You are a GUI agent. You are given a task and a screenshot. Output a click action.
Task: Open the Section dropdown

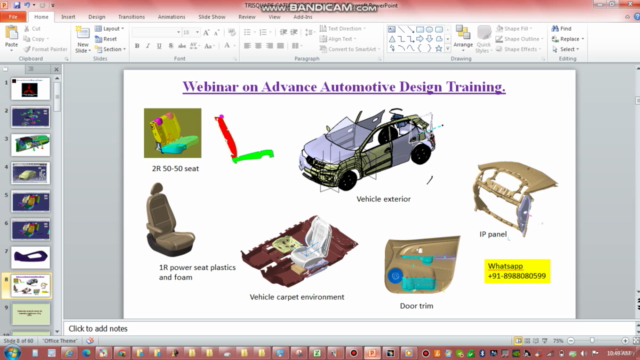[x=110, y=49]
